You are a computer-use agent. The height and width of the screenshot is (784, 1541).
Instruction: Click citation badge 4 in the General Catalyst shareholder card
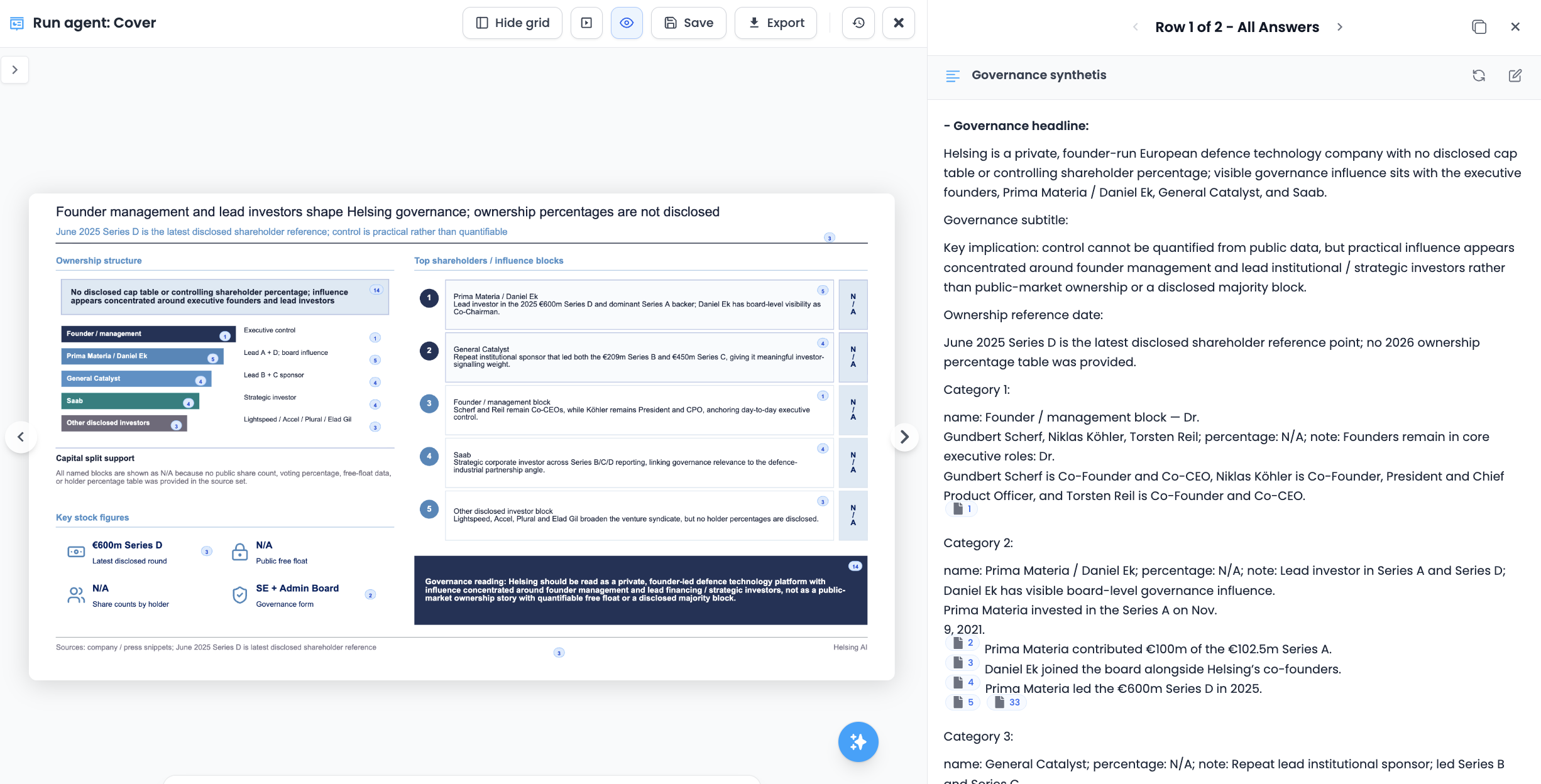click(x=823, y=343)
